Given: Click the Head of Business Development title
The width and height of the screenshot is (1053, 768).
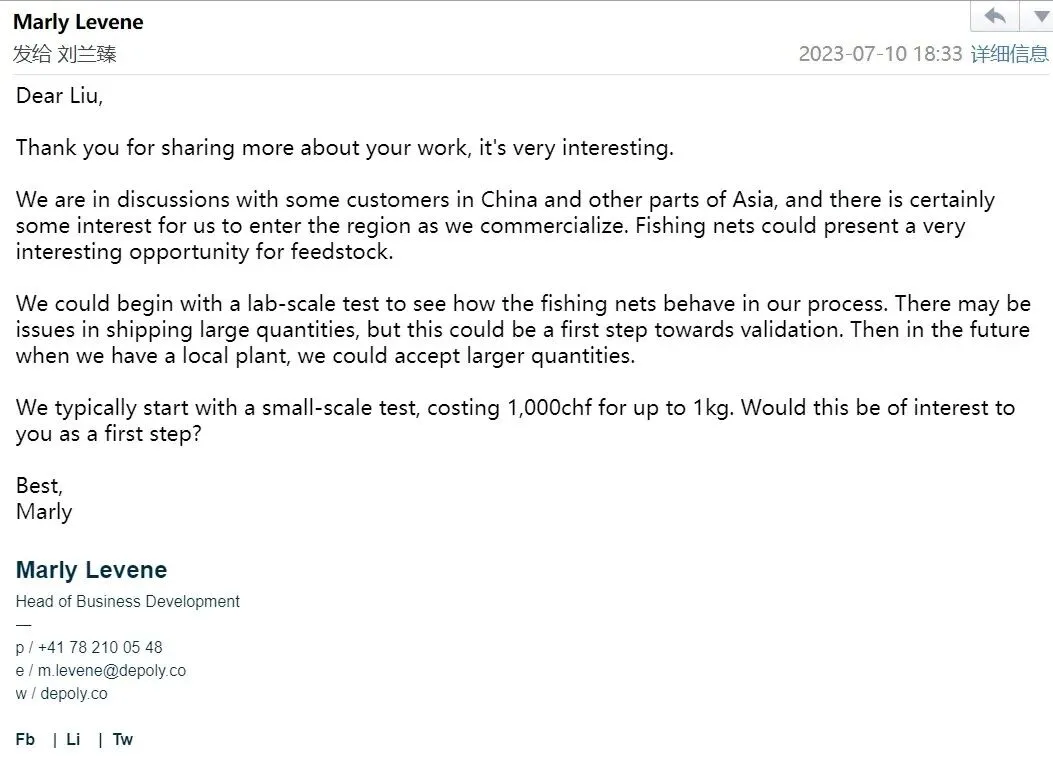Looking at the screenshot, I should [128, 601].
